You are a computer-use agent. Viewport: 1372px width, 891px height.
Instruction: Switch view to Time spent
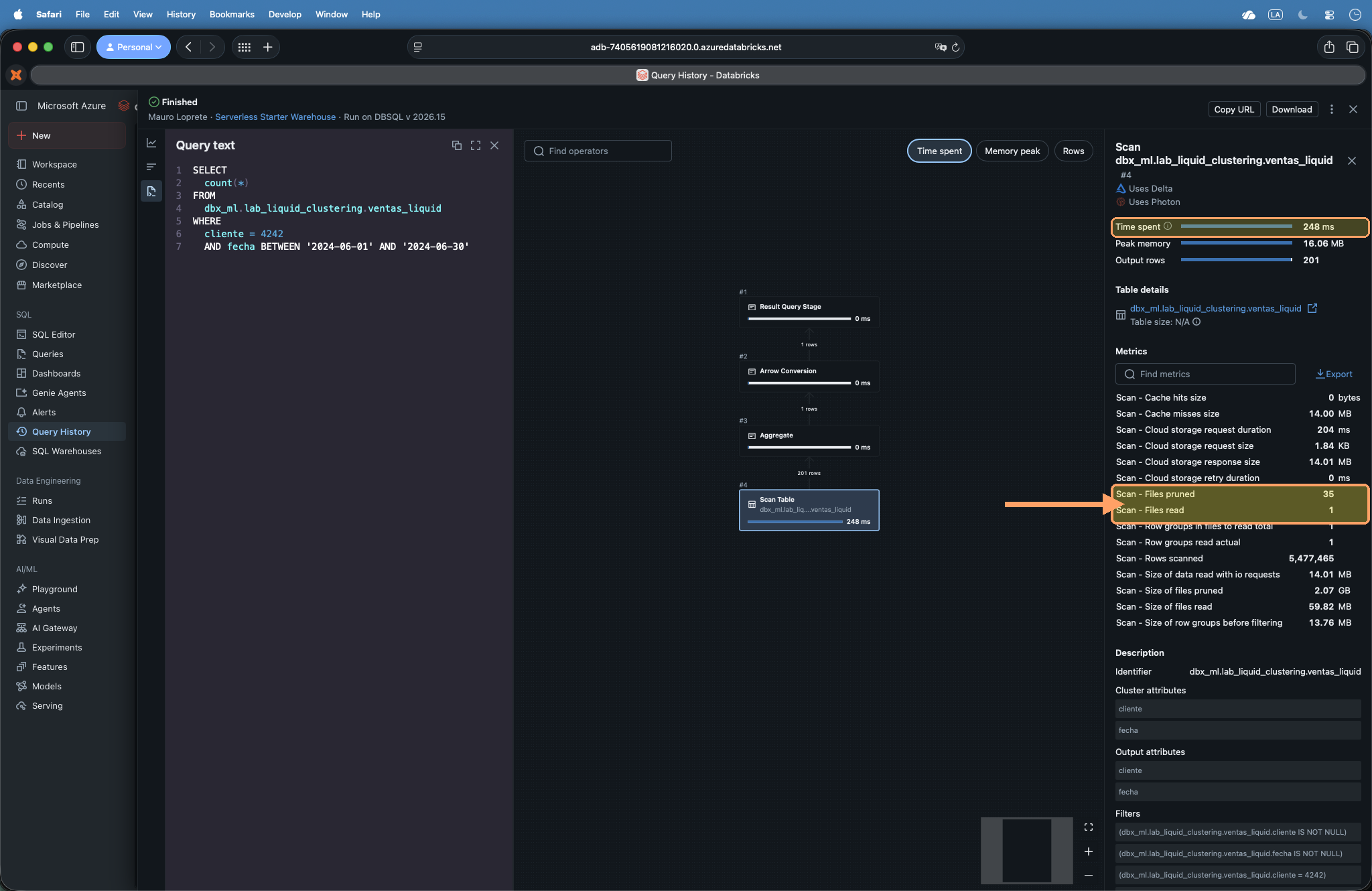coord(939,151)
